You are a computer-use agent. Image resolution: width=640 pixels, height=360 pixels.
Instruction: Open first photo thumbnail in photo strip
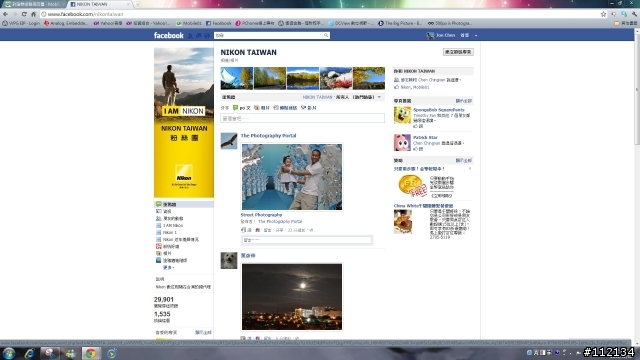pyautogui.click(x=237, y=78)
